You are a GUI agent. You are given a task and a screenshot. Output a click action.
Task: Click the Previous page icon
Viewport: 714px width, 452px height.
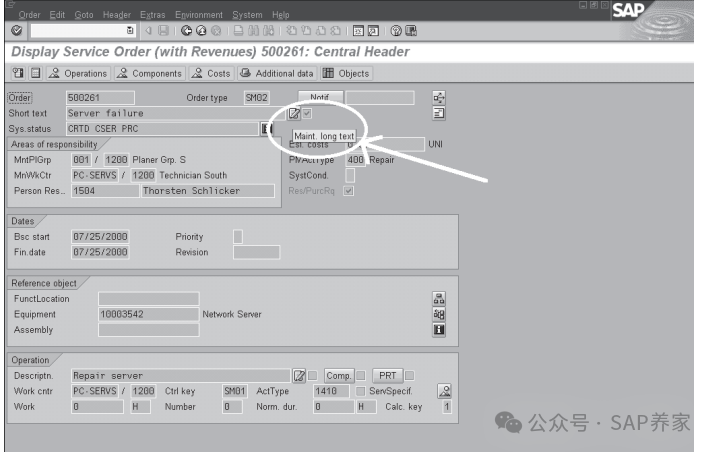tap(306, 30)
